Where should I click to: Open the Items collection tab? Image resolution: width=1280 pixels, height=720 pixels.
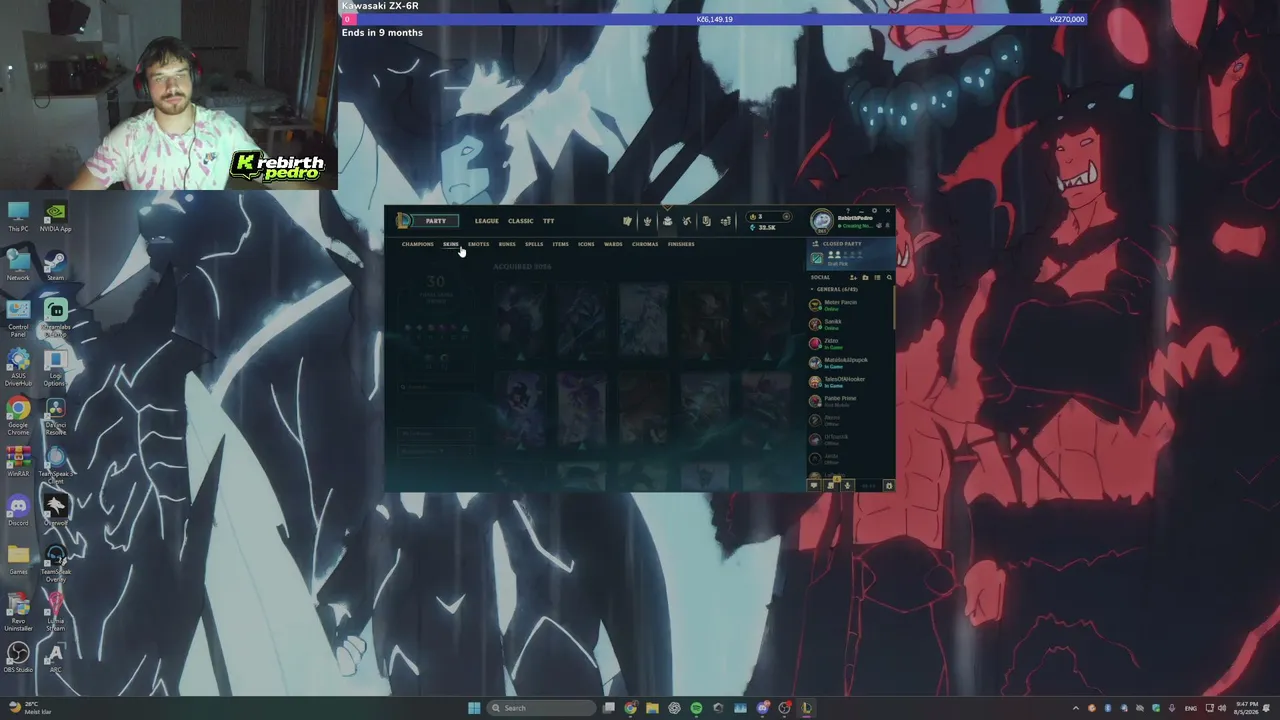(560, 244)
